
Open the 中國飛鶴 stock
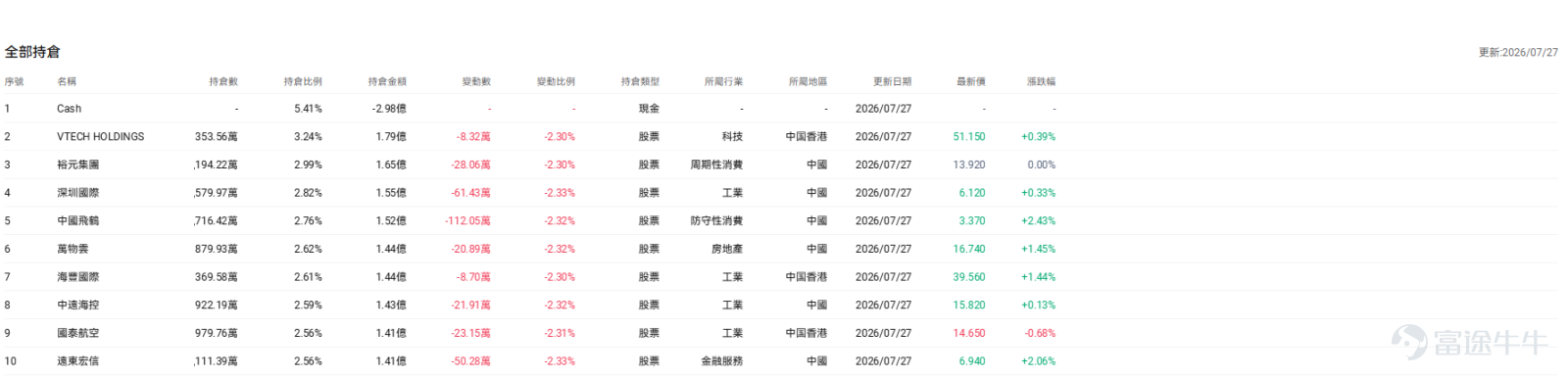pos(77,221)
